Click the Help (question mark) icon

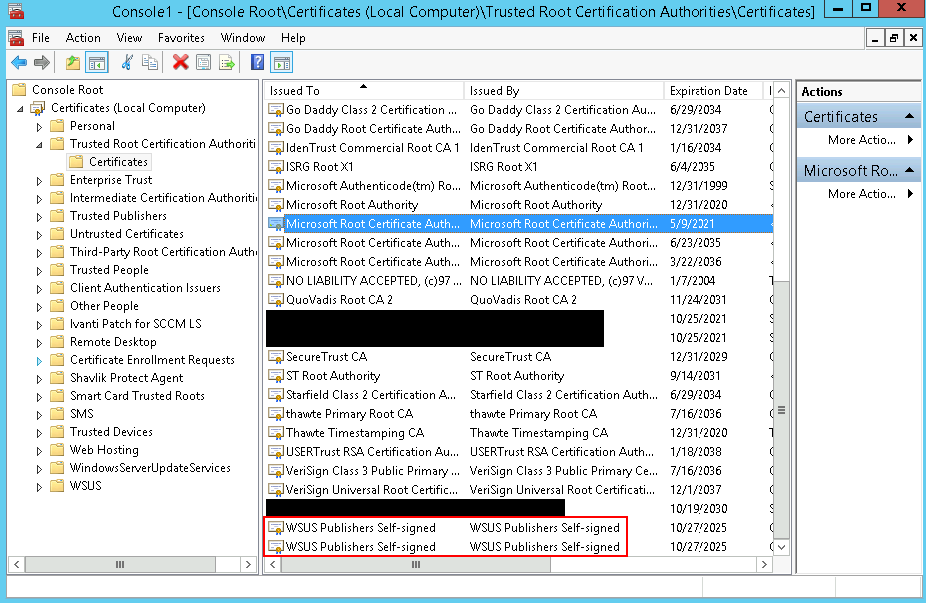pos(257,62)
